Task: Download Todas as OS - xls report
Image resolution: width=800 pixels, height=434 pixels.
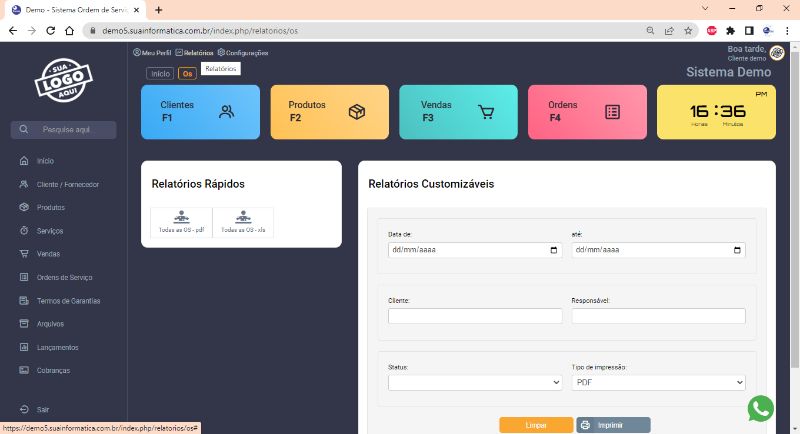Action: [243, 222]
